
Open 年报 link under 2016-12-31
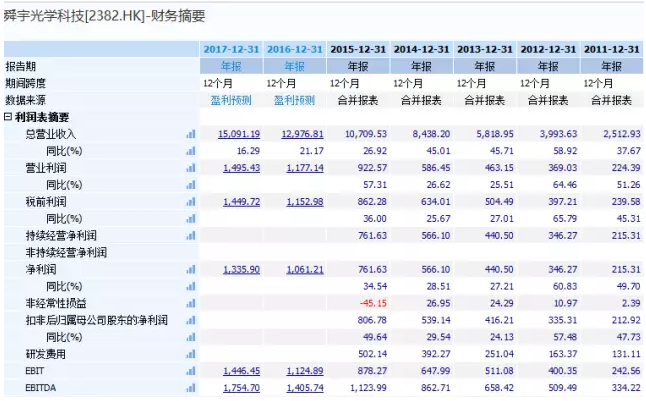coord(295,66)
